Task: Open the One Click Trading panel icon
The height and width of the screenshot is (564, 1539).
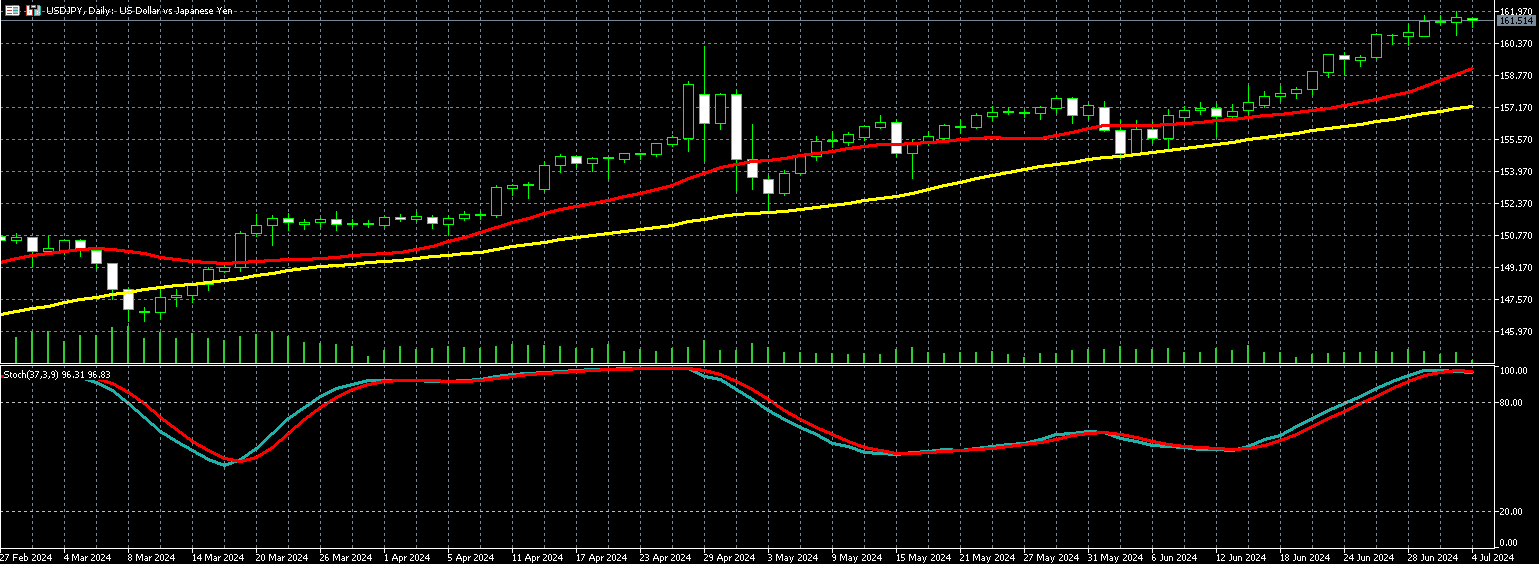Action: point(12,10)
